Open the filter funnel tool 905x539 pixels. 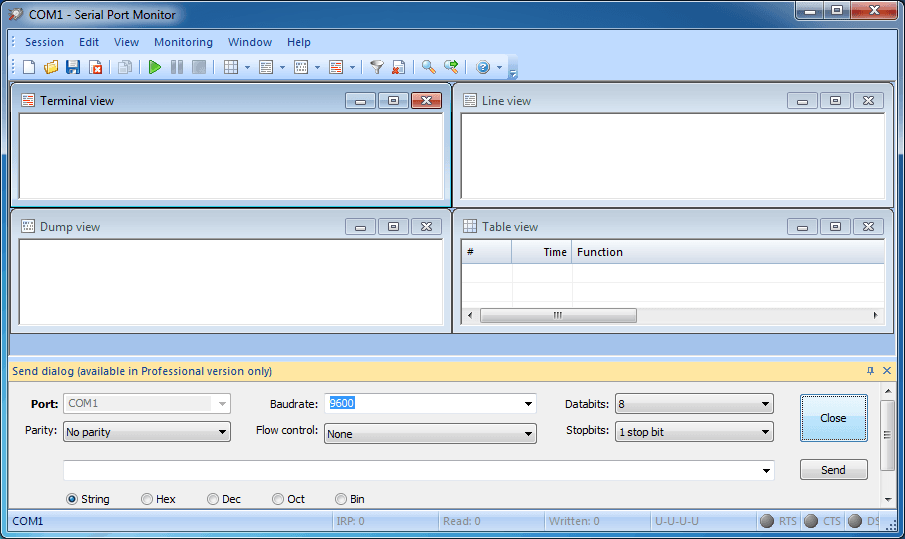[376, 67]
